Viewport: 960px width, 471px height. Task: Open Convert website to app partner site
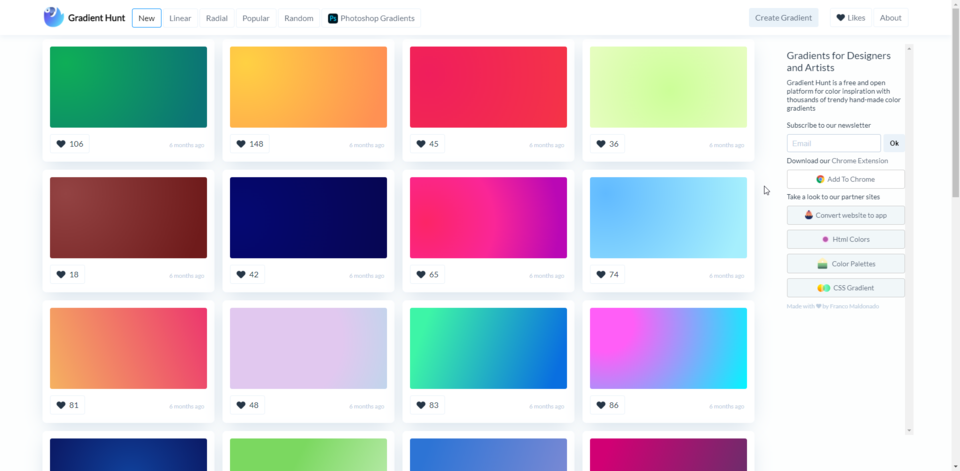[x=846, y=215]
